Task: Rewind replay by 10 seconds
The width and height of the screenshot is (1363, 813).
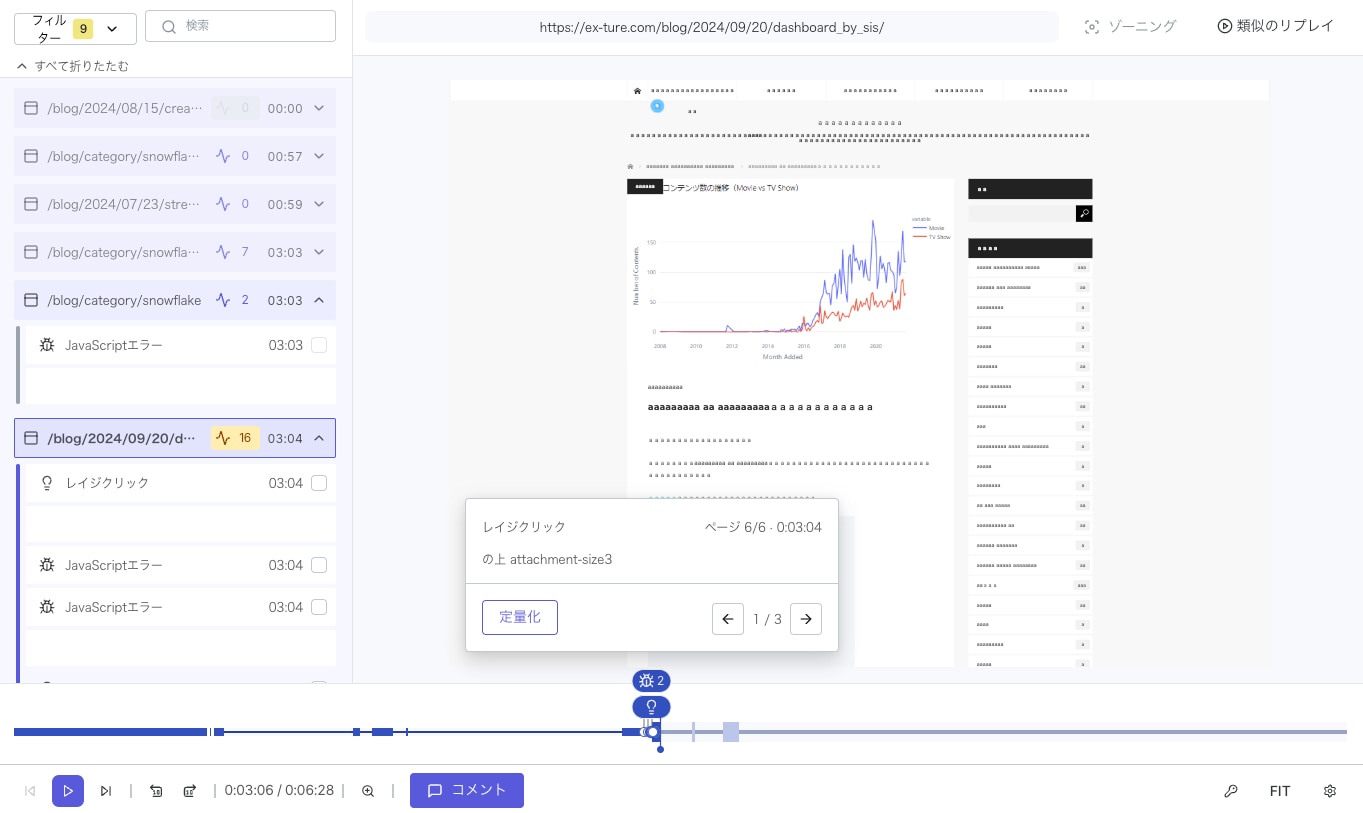Action: coord(156,791)
